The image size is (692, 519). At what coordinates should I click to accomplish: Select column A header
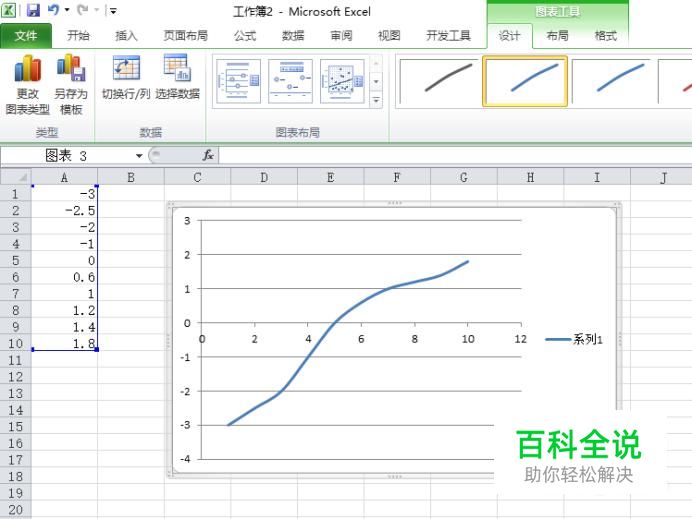(64, 177)
